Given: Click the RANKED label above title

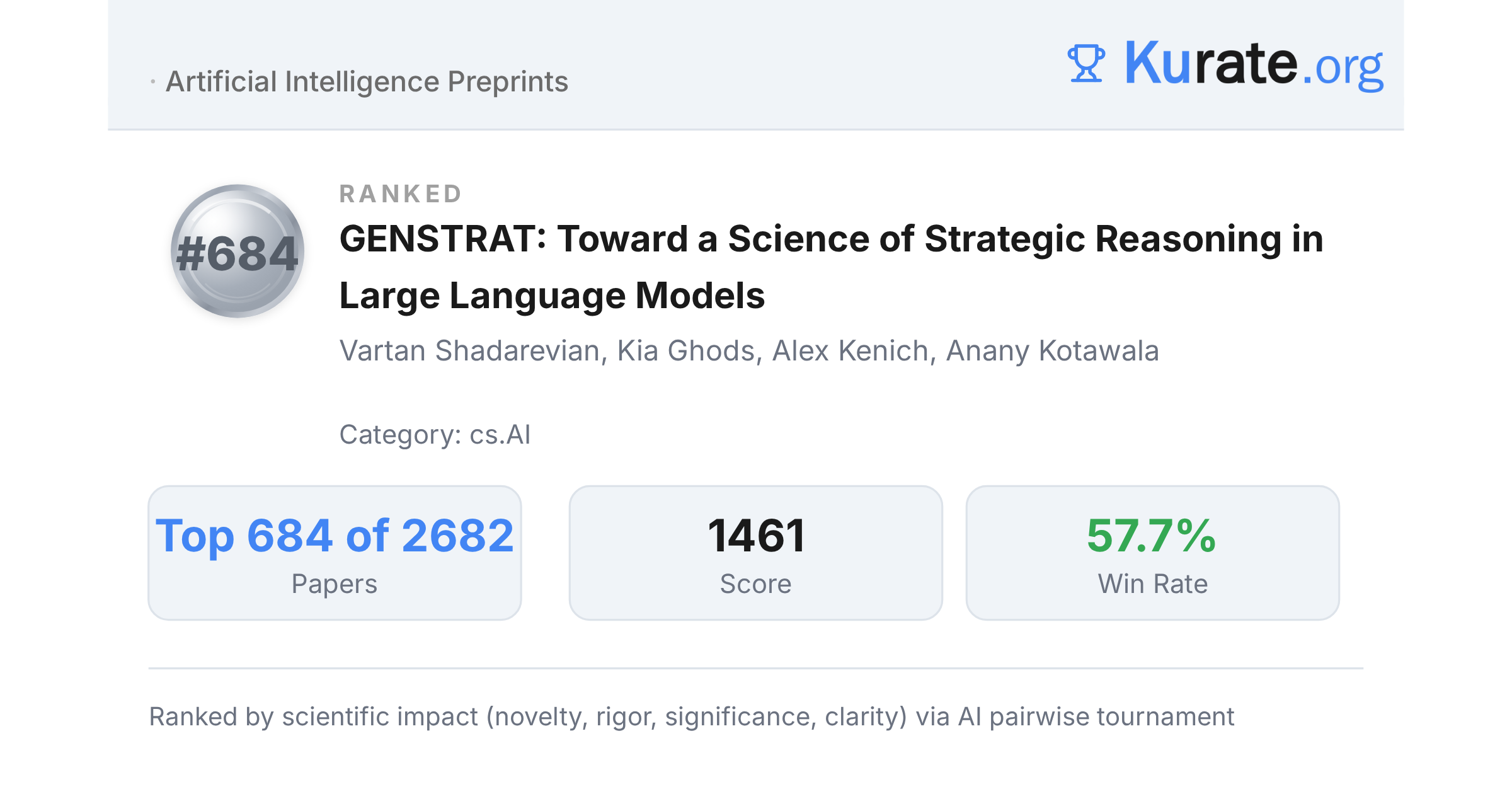Looking at the screenshot, I should pos(401,194).
